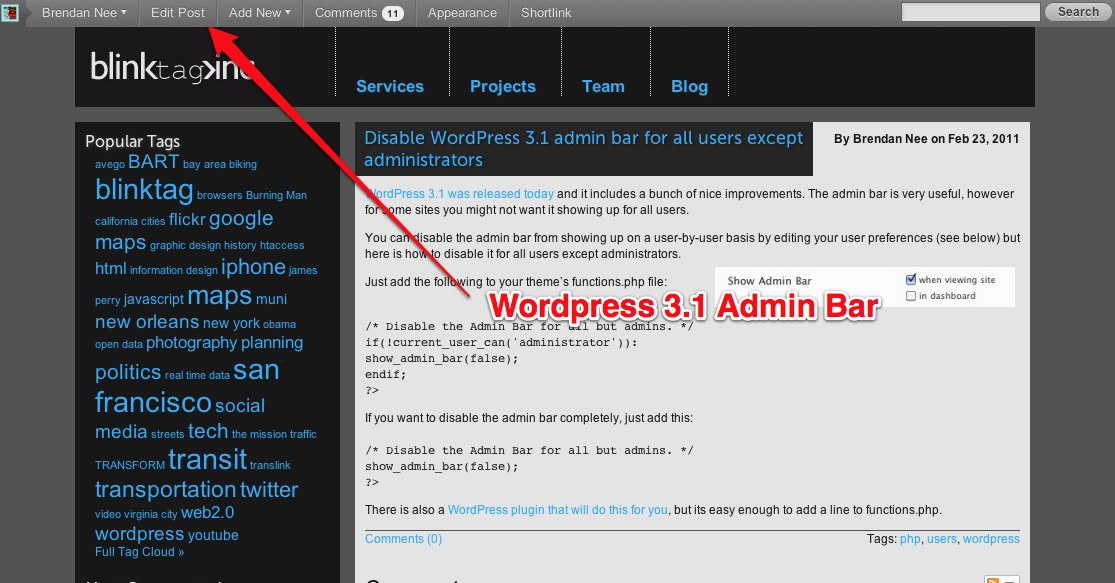Click the BART tag
1115x583 pixels.
154,161
